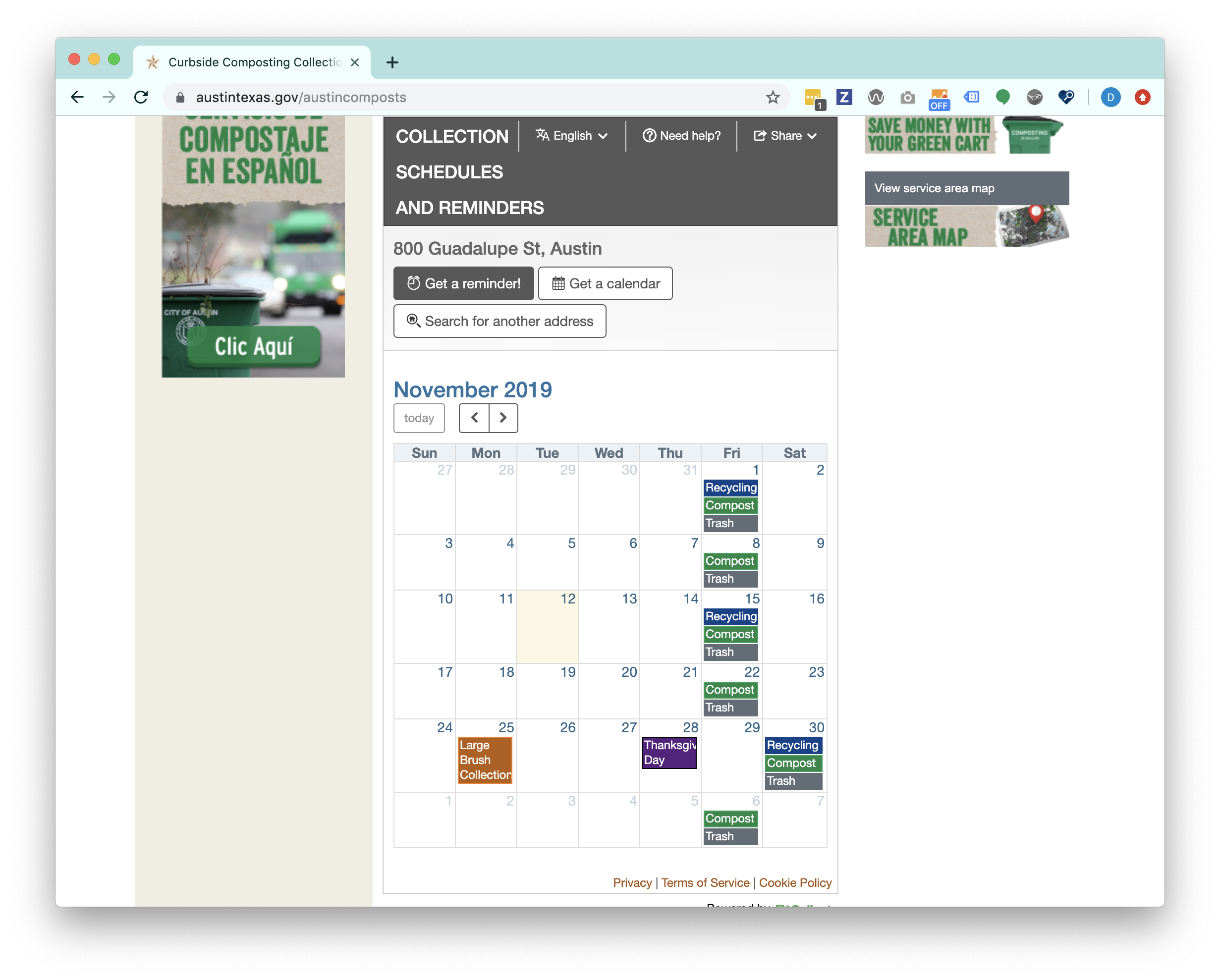This screenshot has height=980, width=1220.
Task: Click Trash event on November 8
Action: click(x=730, y=579)
